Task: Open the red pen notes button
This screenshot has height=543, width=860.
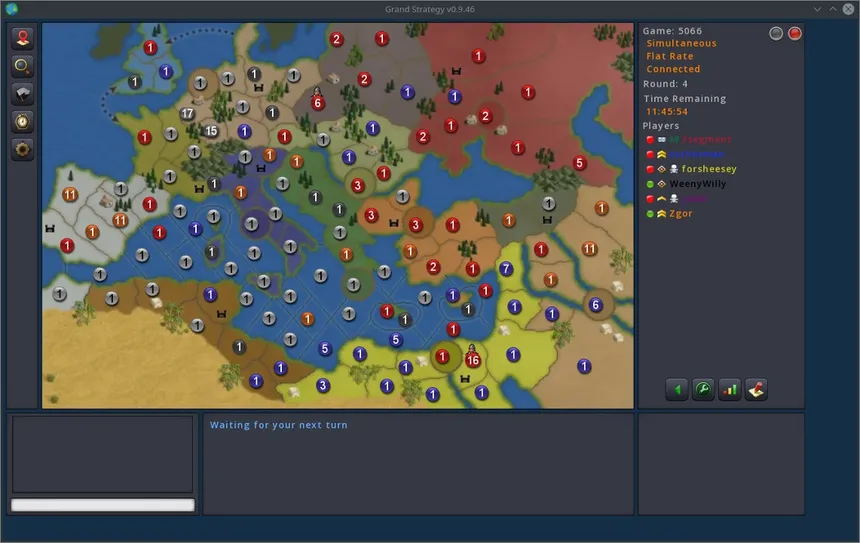Action: pyautogui.click(x=756, y=390)
